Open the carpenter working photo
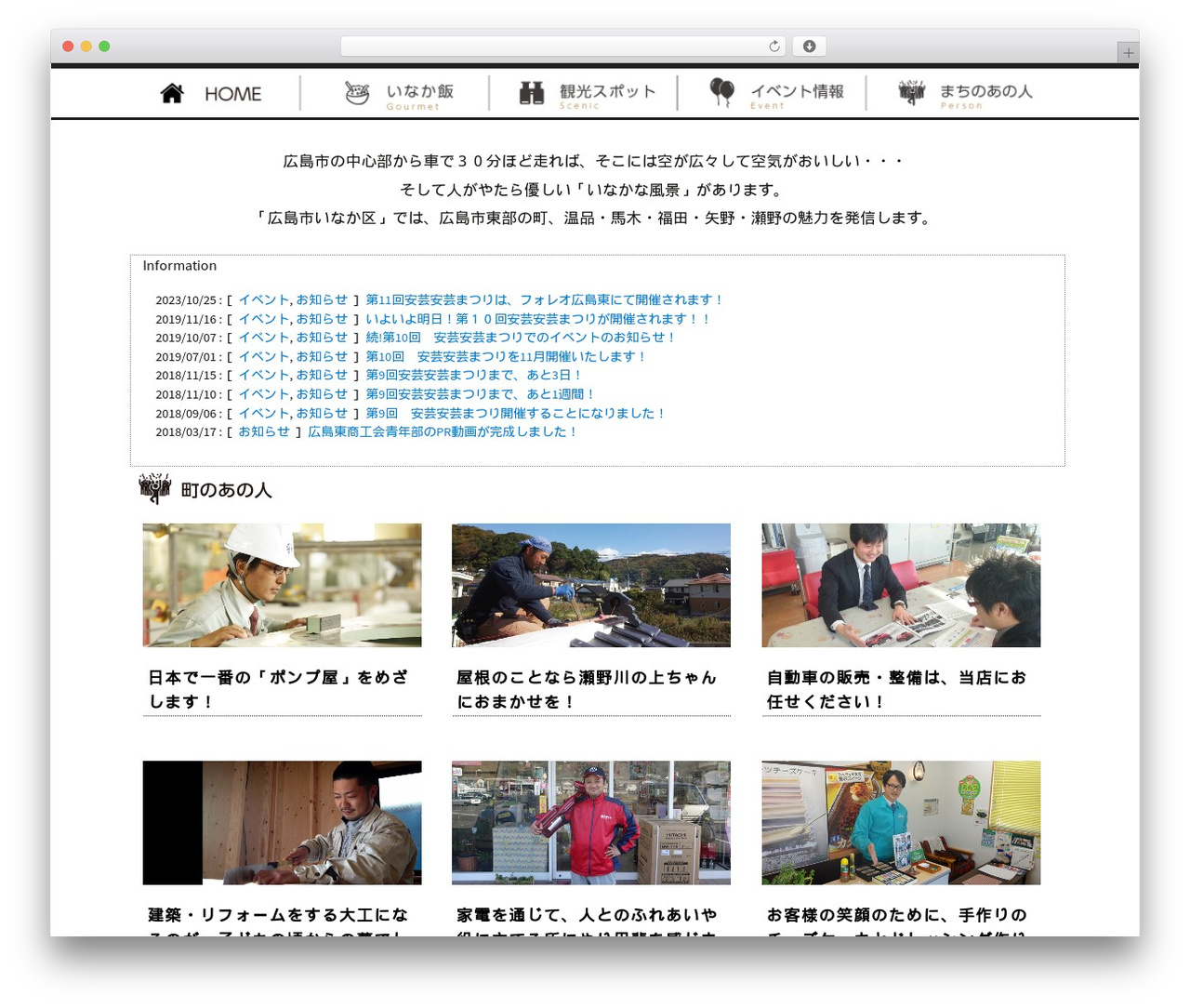The width and height of the screenshot is (1190, 1008). tap(282, 823)
